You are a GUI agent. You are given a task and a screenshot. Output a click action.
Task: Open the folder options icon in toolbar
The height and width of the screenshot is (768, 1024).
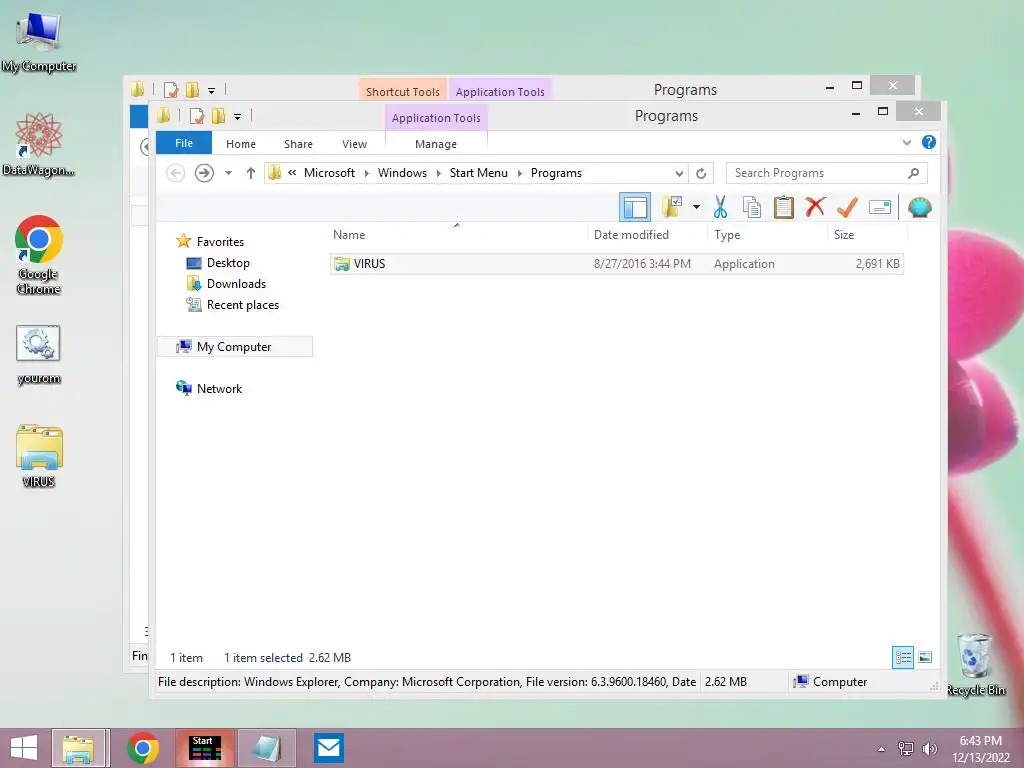pos(672,208)
